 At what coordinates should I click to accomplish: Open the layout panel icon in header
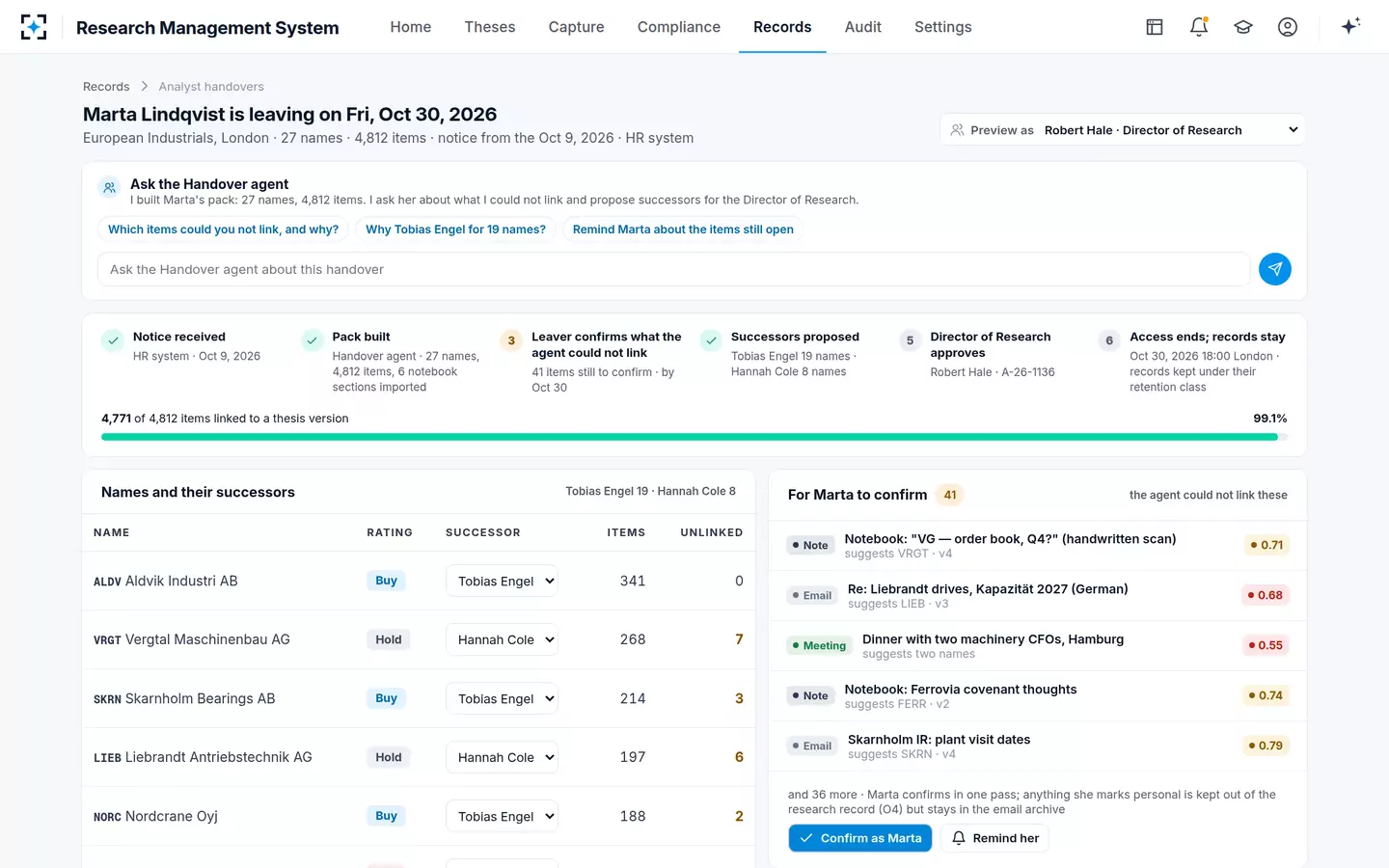point(1155,27)
